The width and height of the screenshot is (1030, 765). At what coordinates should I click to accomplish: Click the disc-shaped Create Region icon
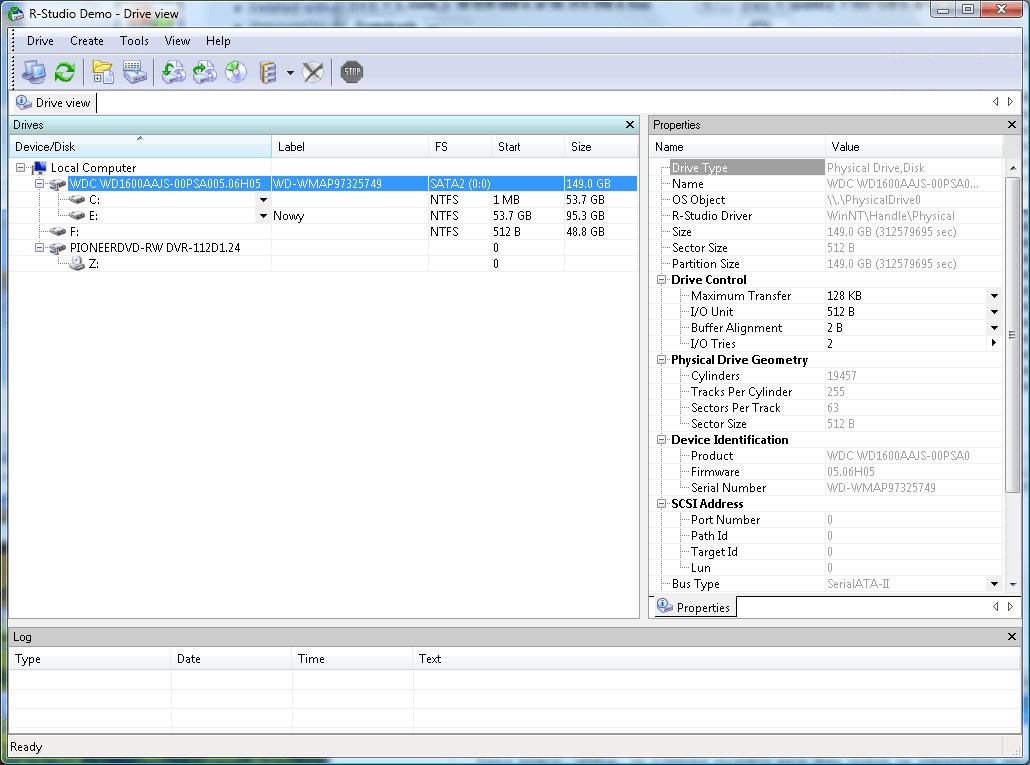tap(236, 72)
